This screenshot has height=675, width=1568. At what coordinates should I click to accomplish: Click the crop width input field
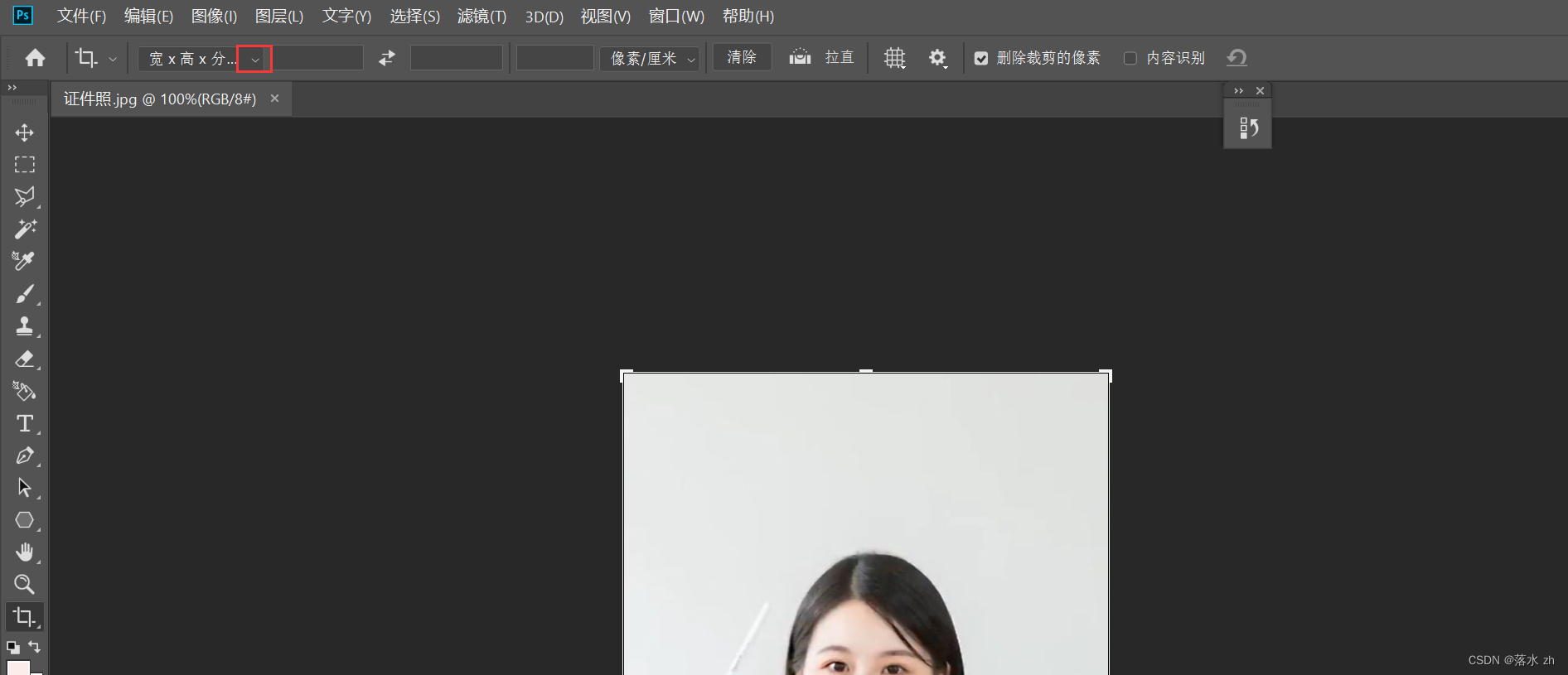tap(318, 58)
